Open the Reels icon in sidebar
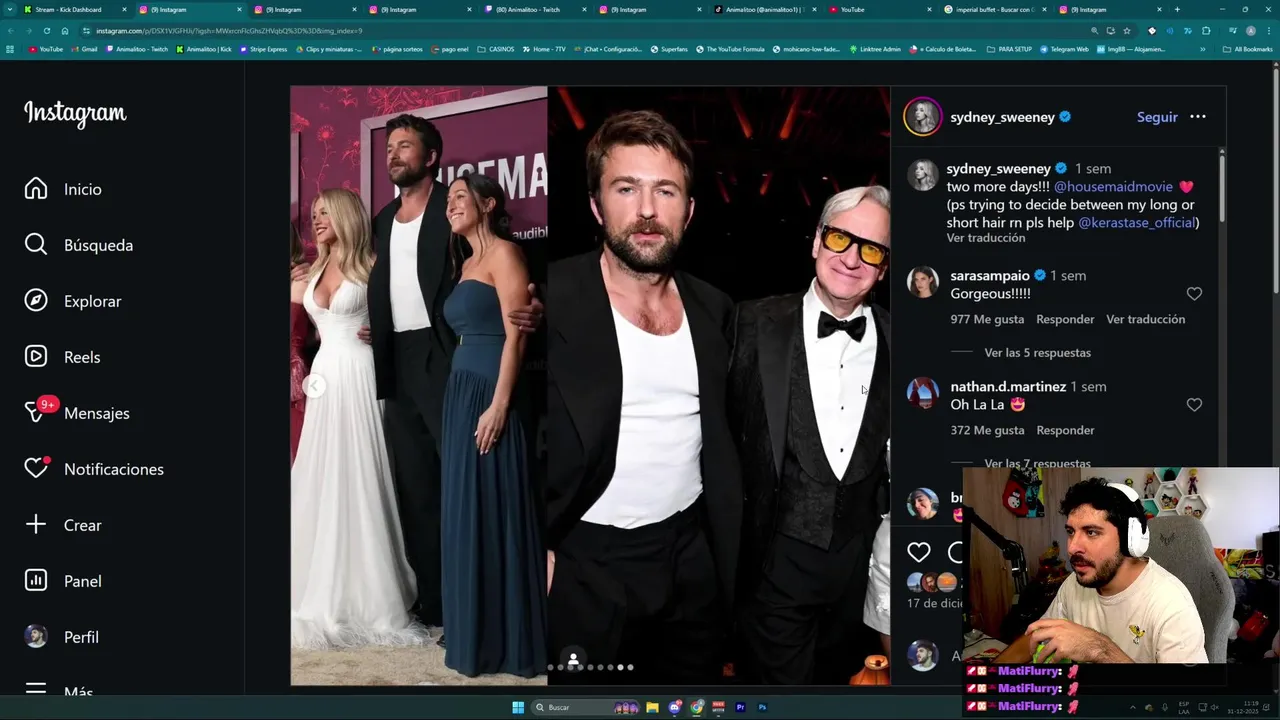This screenshot has height=720, width=1280. pos(36,357)
